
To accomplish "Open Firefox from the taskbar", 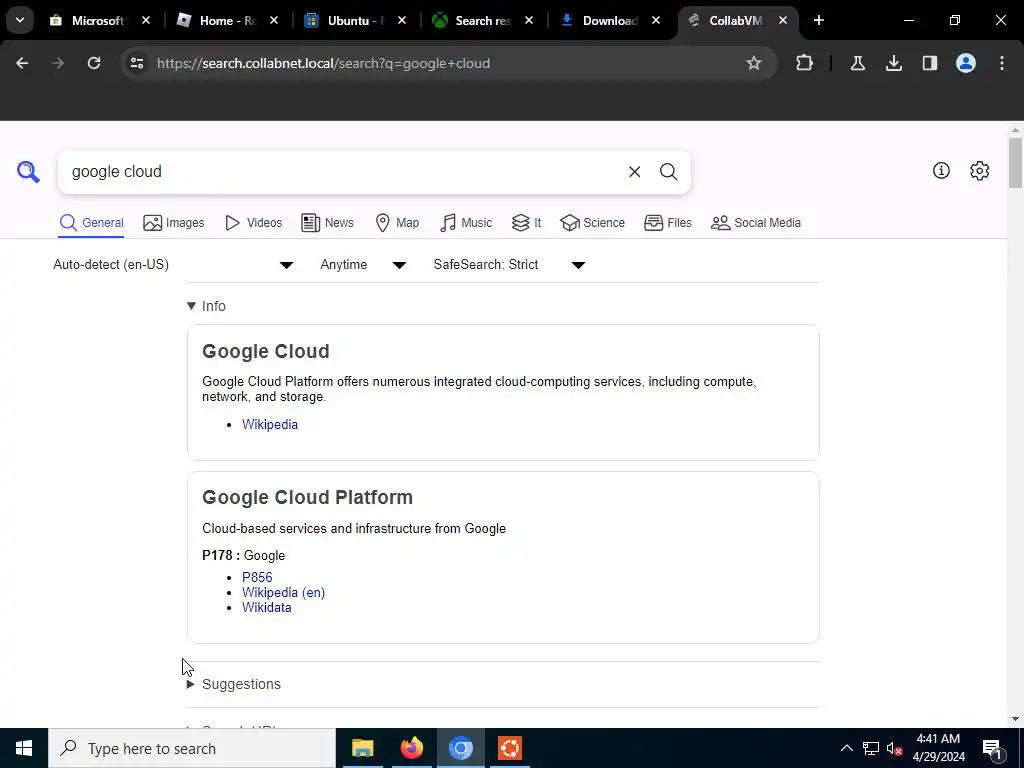I will pos(411,748).
